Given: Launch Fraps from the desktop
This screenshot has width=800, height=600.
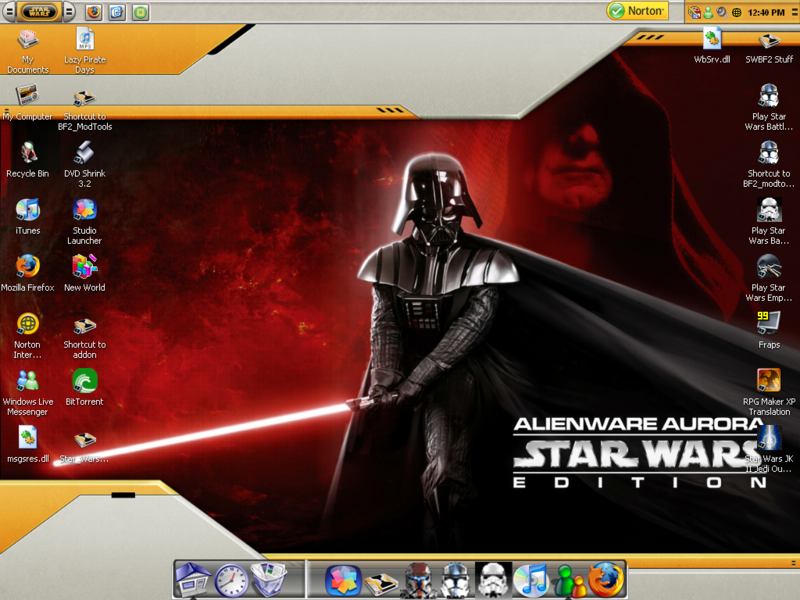Looking at the screenshot, I should 769,331.
